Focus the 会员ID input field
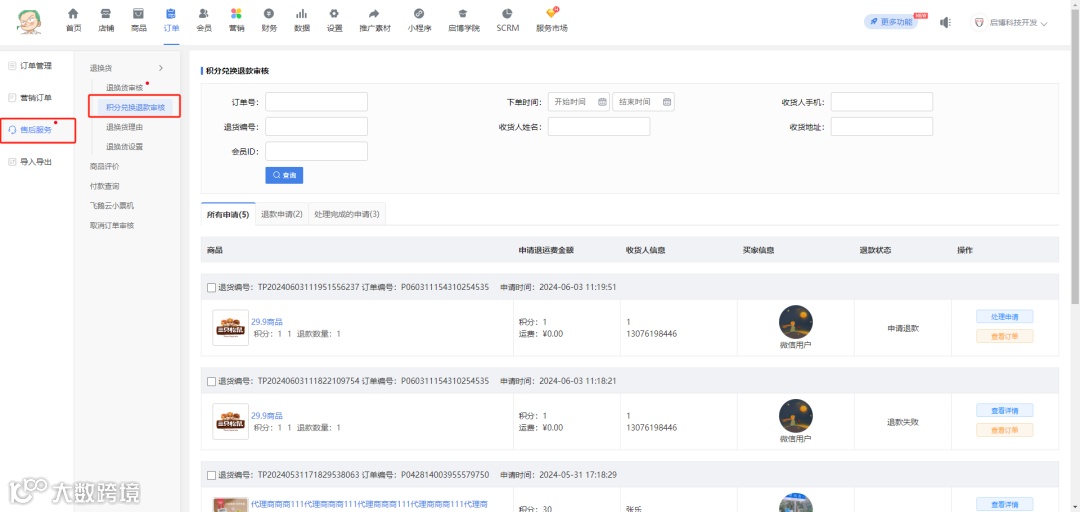 [316, 152]
